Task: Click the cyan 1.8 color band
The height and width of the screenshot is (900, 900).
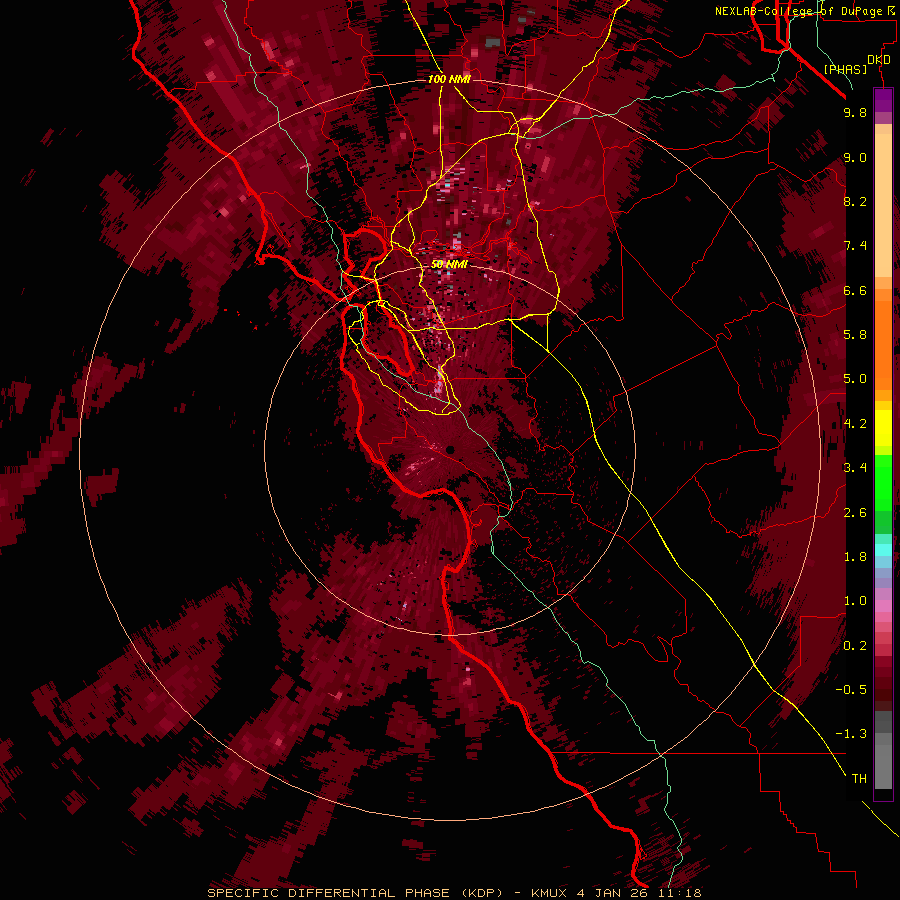Action: click(883, 550)
